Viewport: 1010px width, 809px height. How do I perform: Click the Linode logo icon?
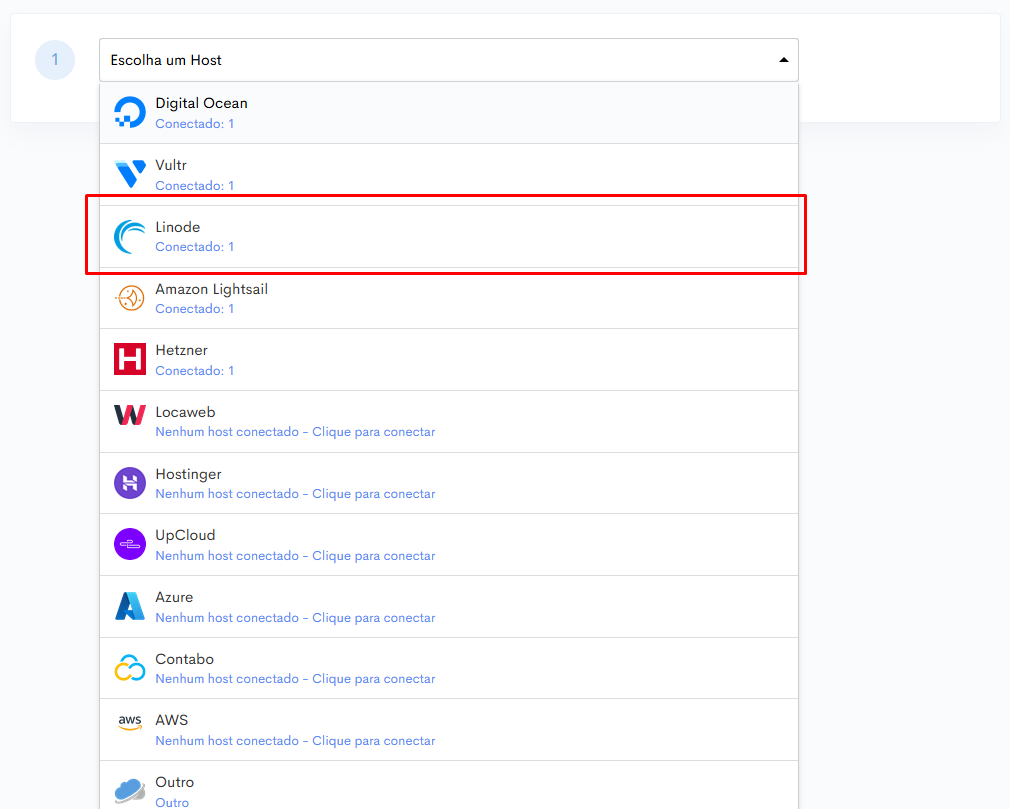[x=130, y=236]
